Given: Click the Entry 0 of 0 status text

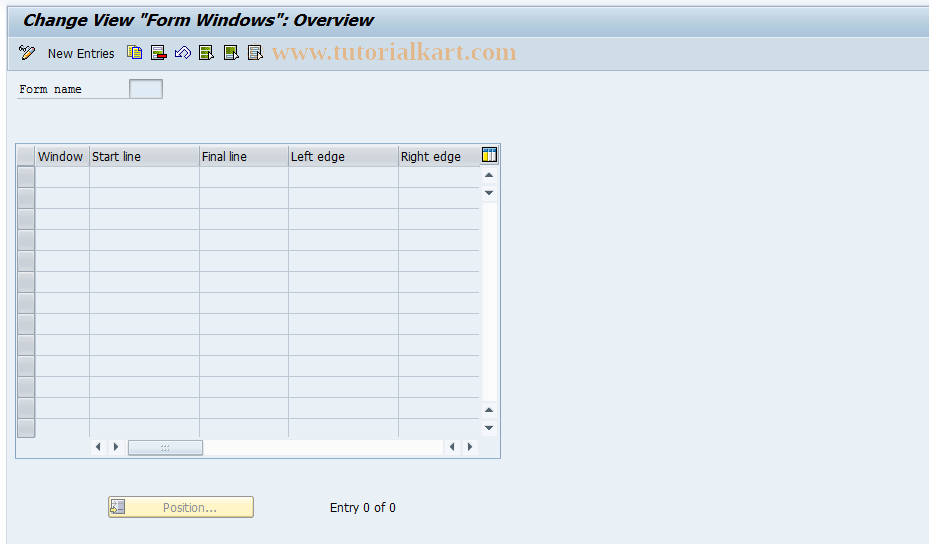Looking at the screenshot, I should [363, 508].
